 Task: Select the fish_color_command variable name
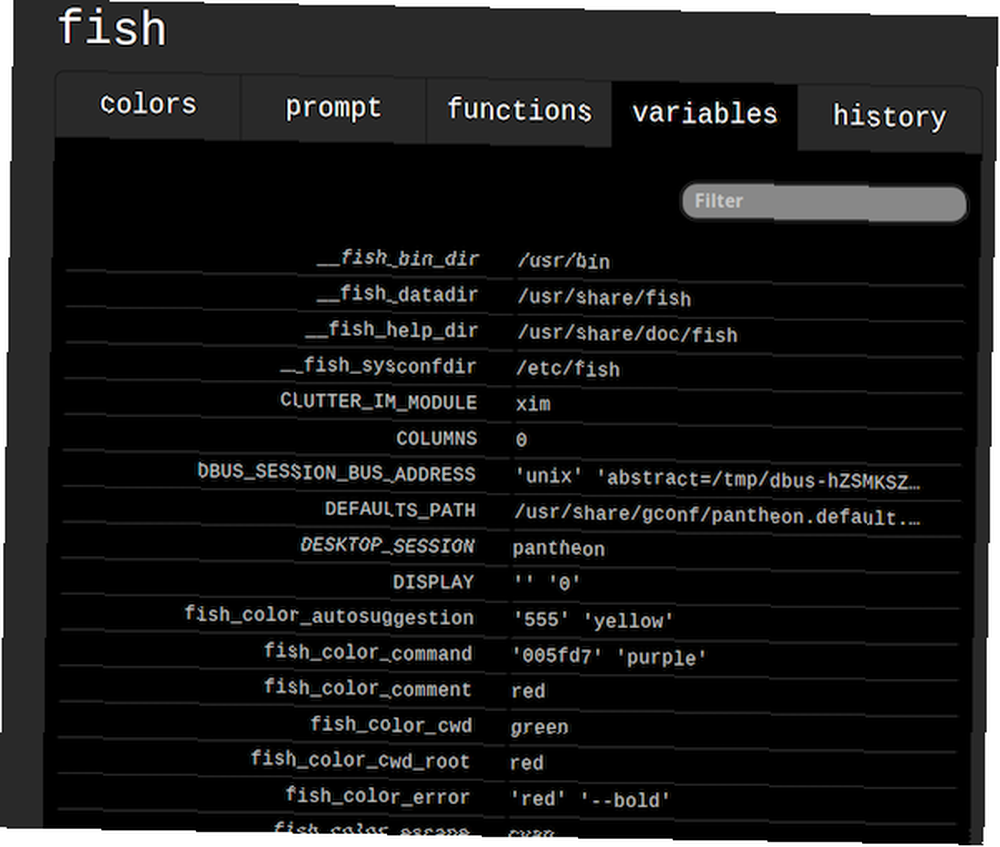(368, 652)
